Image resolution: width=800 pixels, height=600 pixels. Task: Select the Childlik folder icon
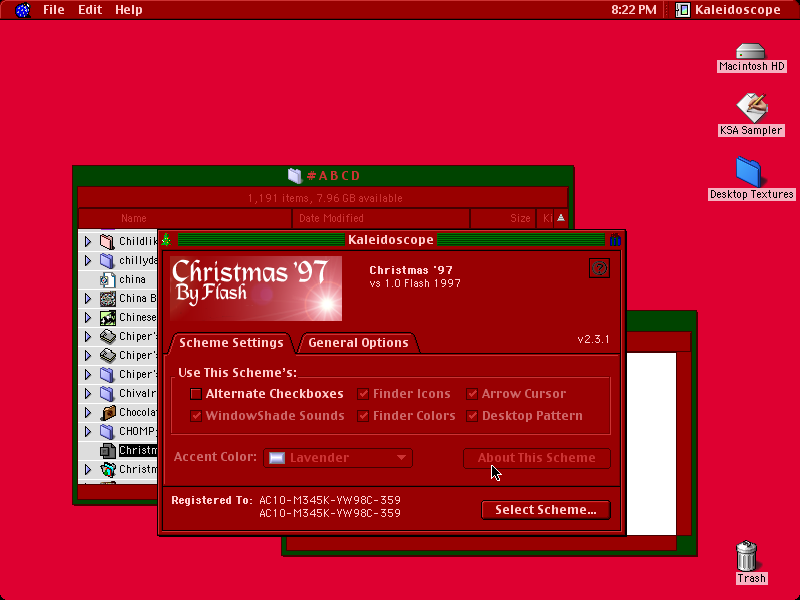click(107, 241)
